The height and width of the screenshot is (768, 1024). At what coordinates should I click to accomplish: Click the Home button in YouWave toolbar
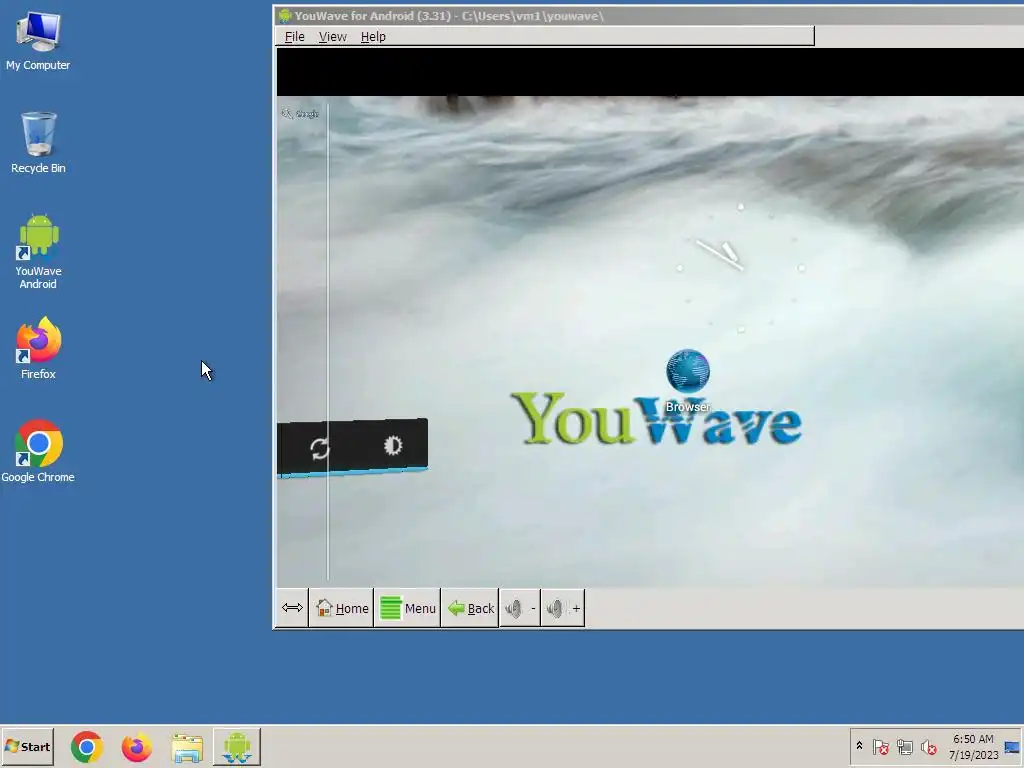342,608
